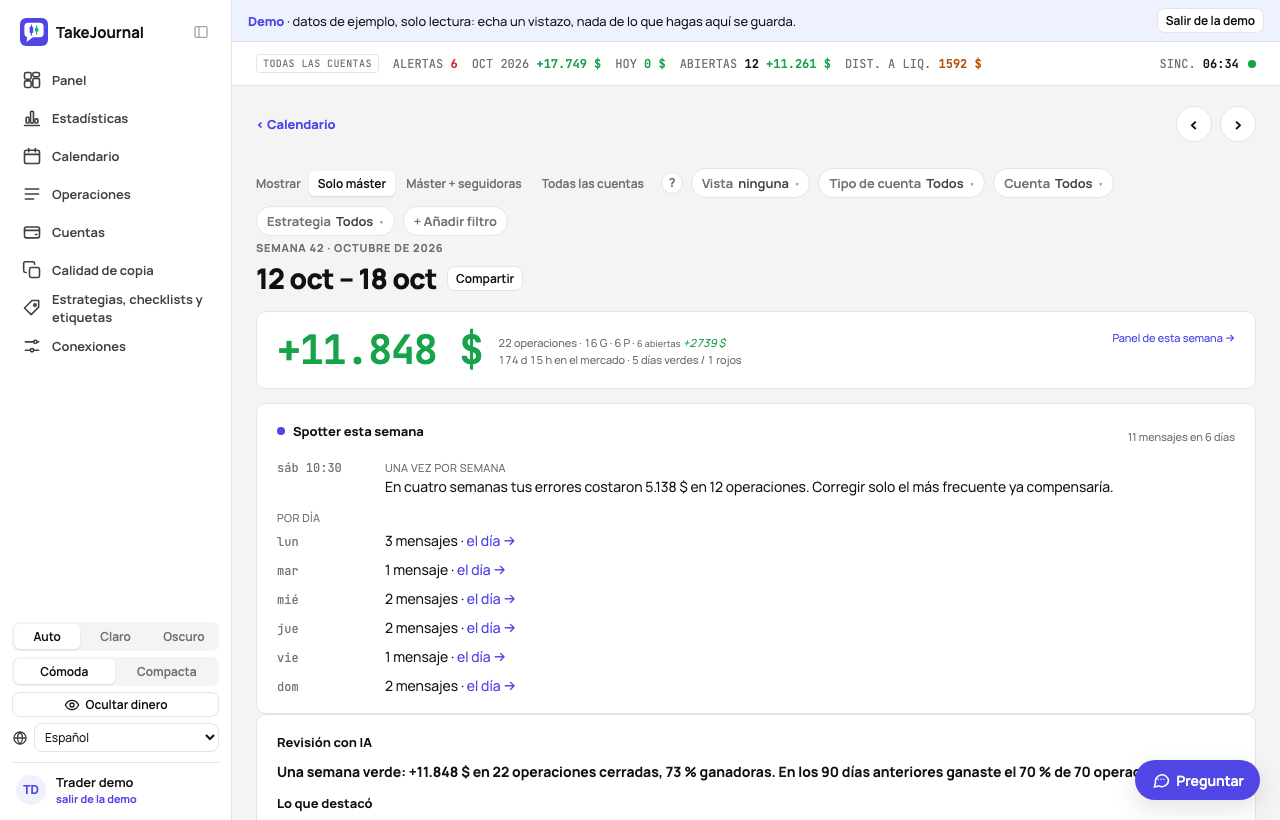Screen dimensions: 1280x820
Task: Click the Compartir button
Action: [485, 279]
